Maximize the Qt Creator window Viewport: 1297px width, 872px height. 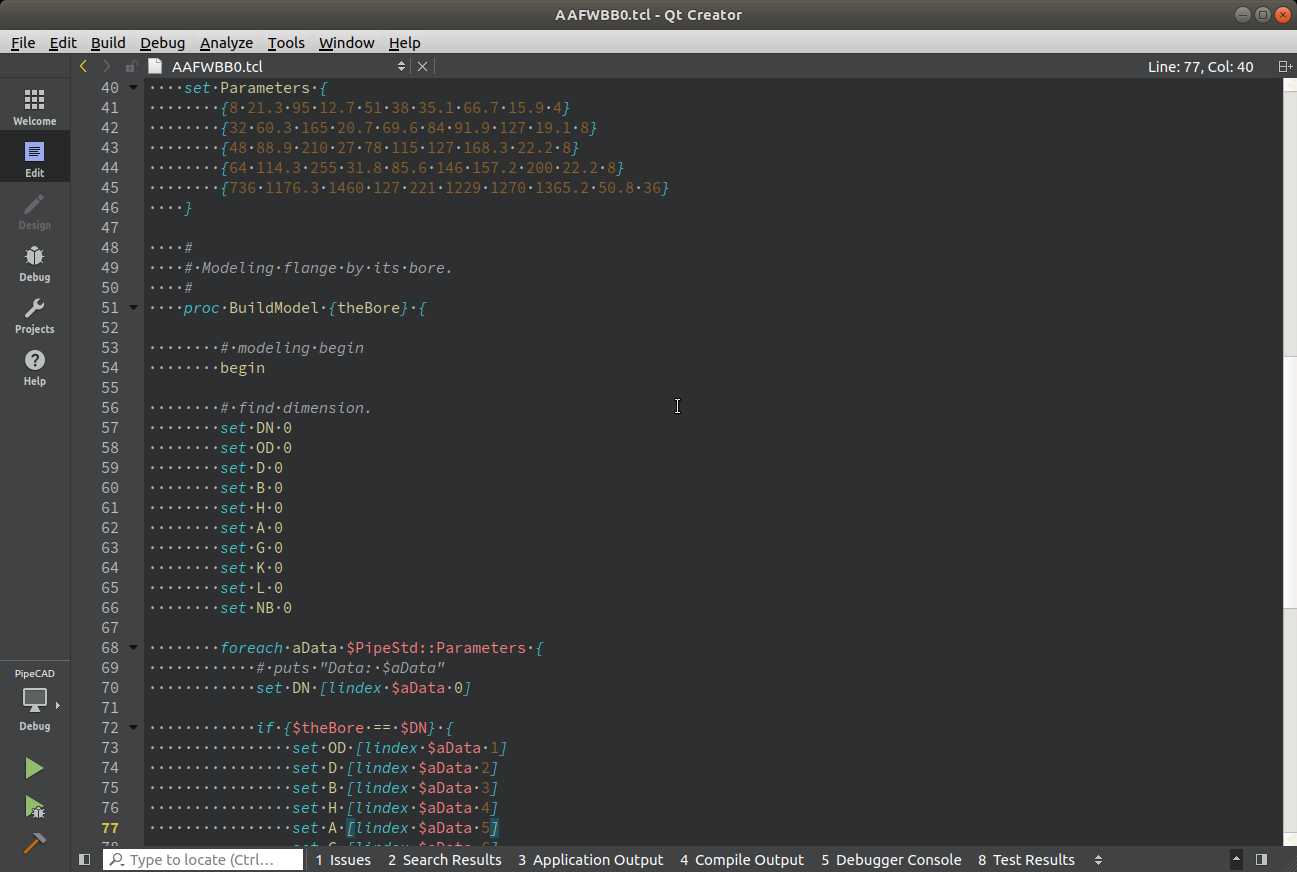pos(1262,14)
